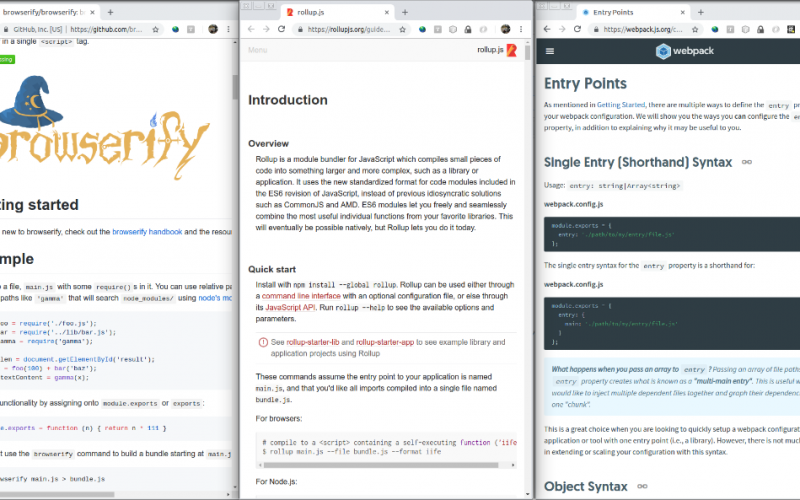Click the cube extension icon in the rollup window
Screen dimensions: 800x500
[x=453, y=30]
